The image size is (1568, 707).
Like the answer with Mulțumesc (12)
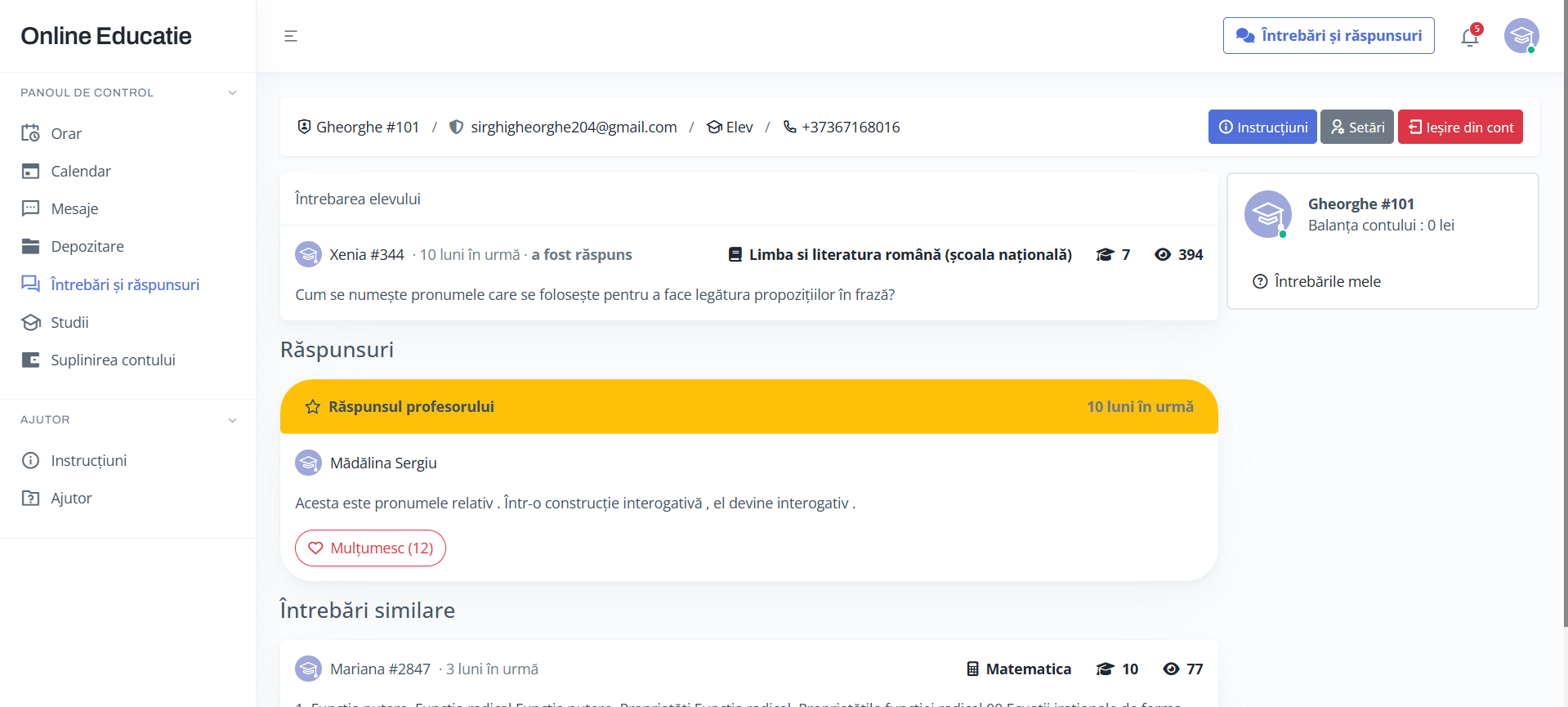click(x=370, y=548)
